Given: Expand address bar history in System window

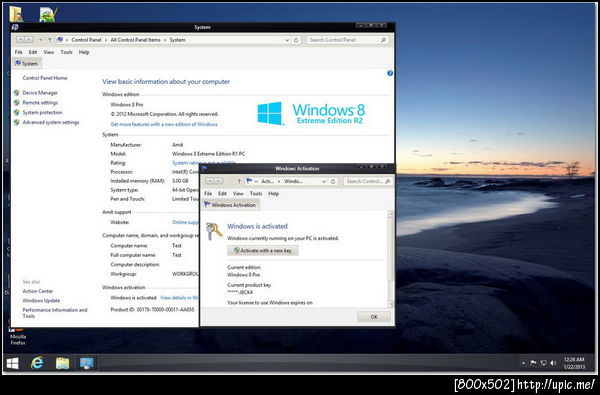Looking at the screenshot, I should (287, 40).
